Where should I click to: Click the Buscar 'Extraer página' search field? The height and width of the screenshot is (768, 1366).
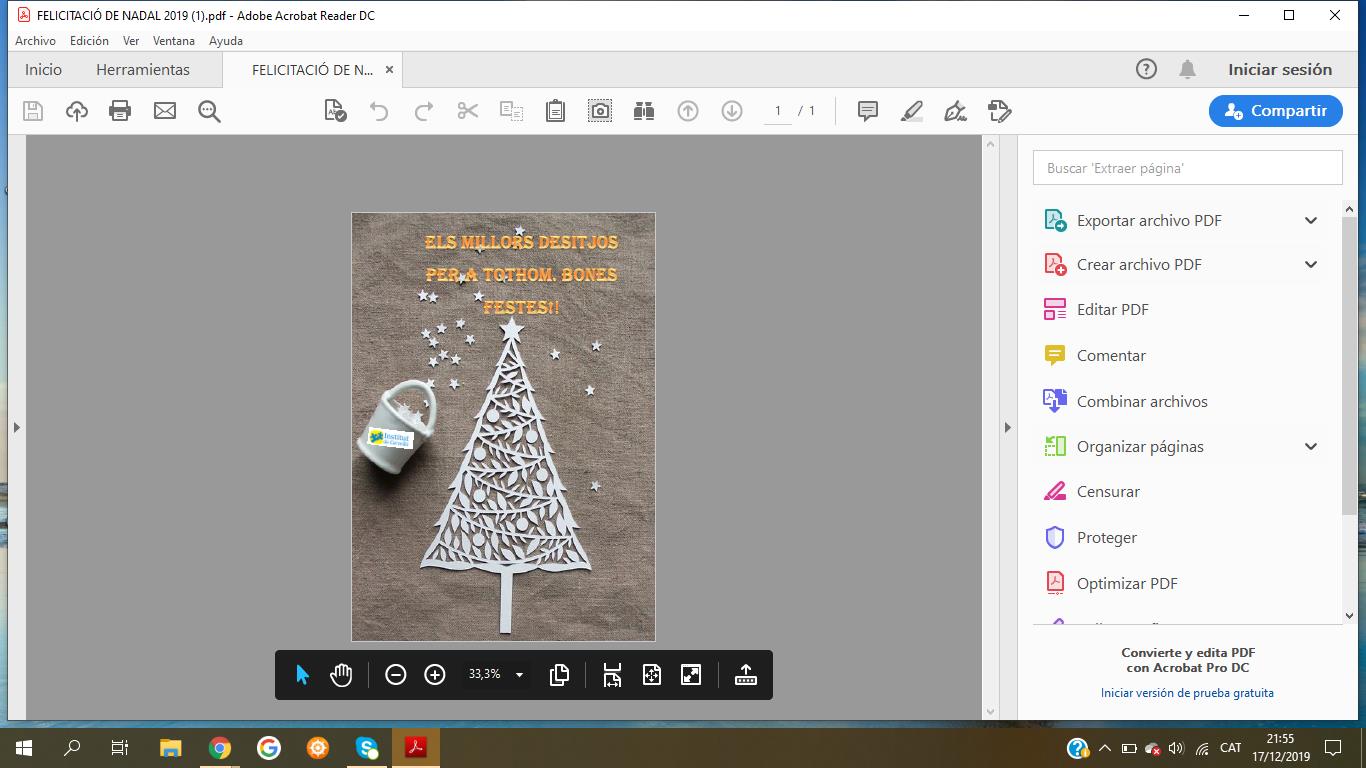pos(1187,168)
